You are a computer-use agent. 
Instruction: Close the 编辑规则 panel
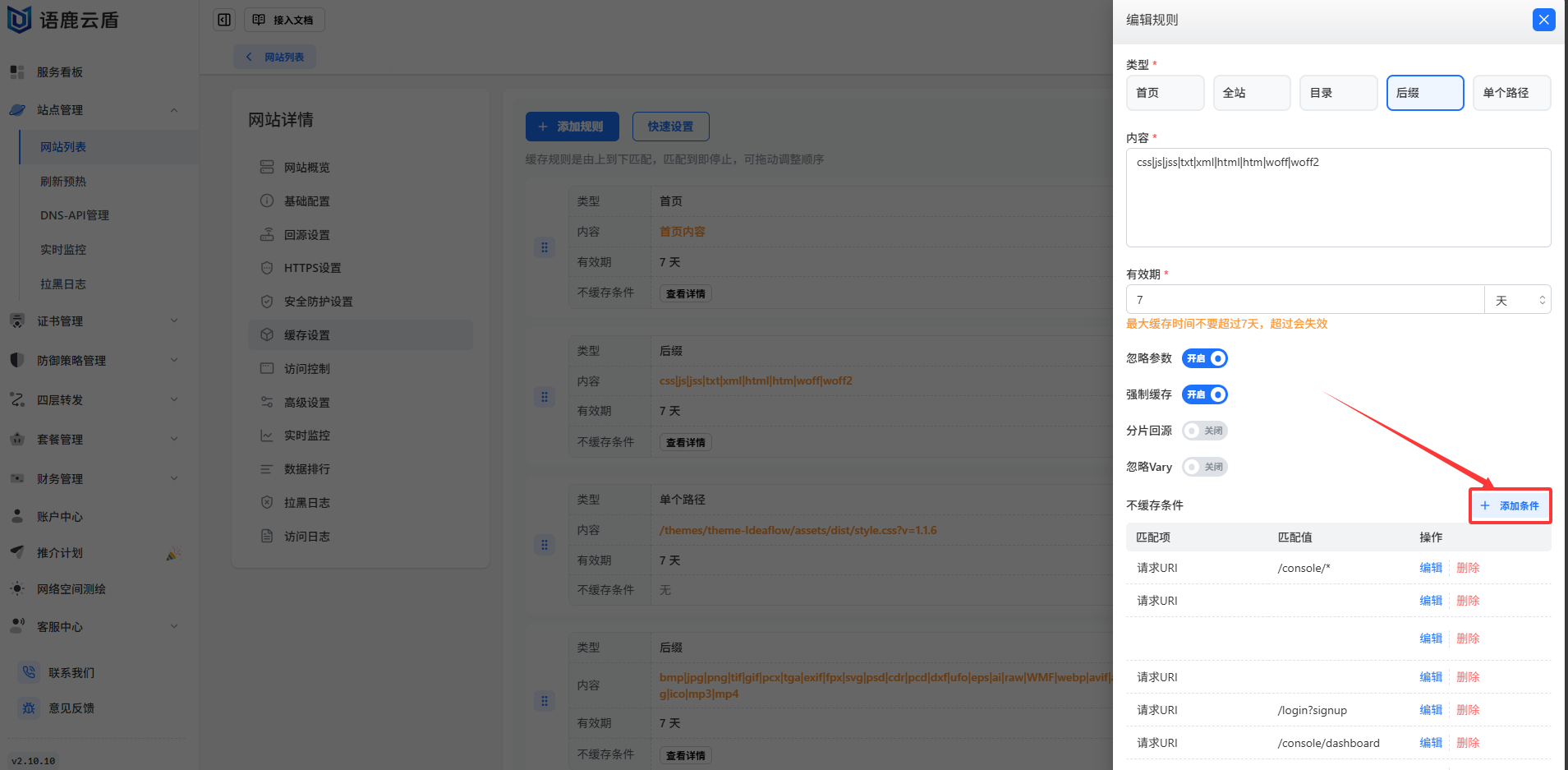point(1543,20)
